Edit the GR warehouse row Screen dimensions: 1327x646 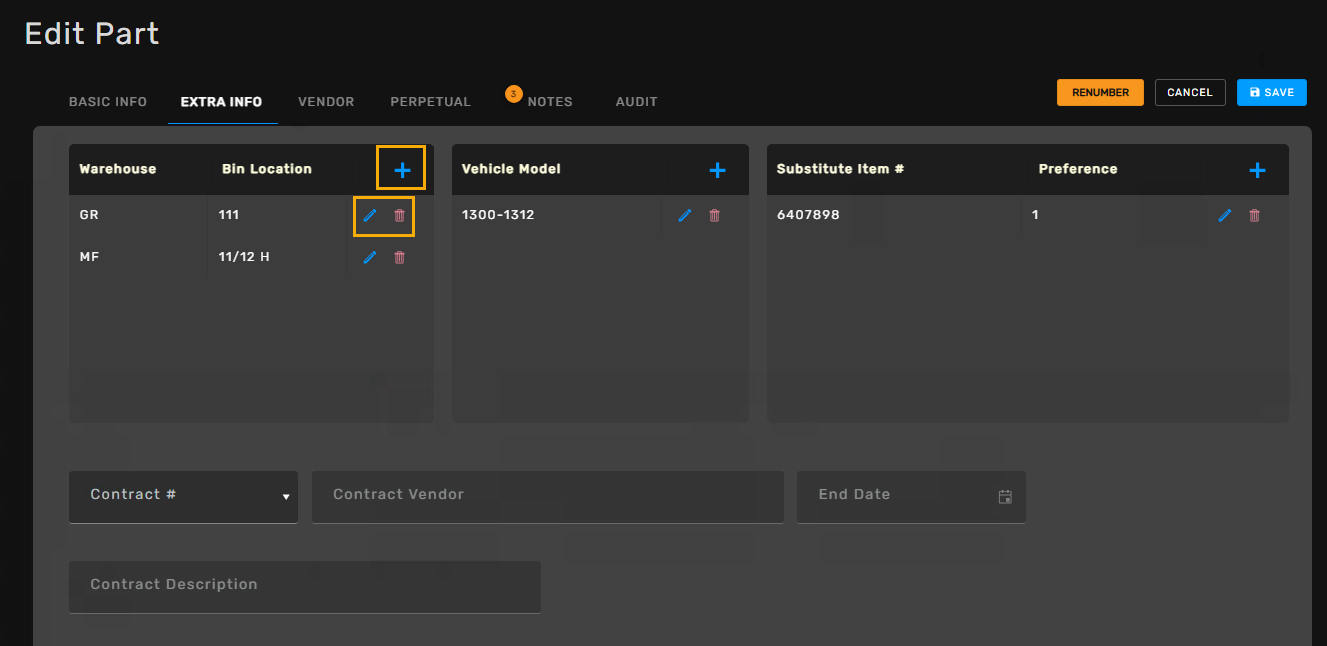(370, 216)
